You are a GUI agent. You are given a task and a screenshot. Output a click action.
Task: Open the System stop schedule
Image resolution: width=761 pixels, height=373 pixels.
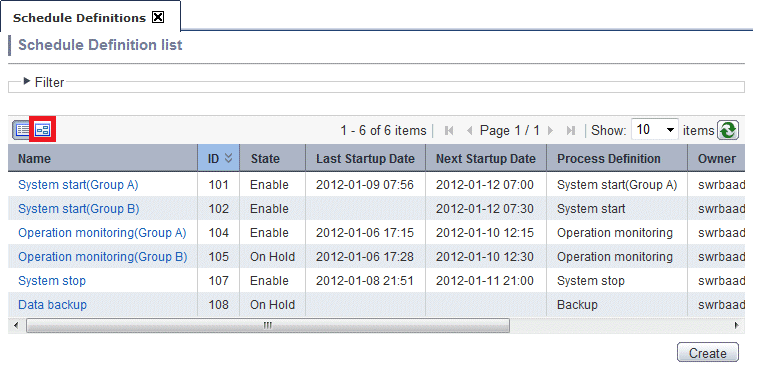52,280
